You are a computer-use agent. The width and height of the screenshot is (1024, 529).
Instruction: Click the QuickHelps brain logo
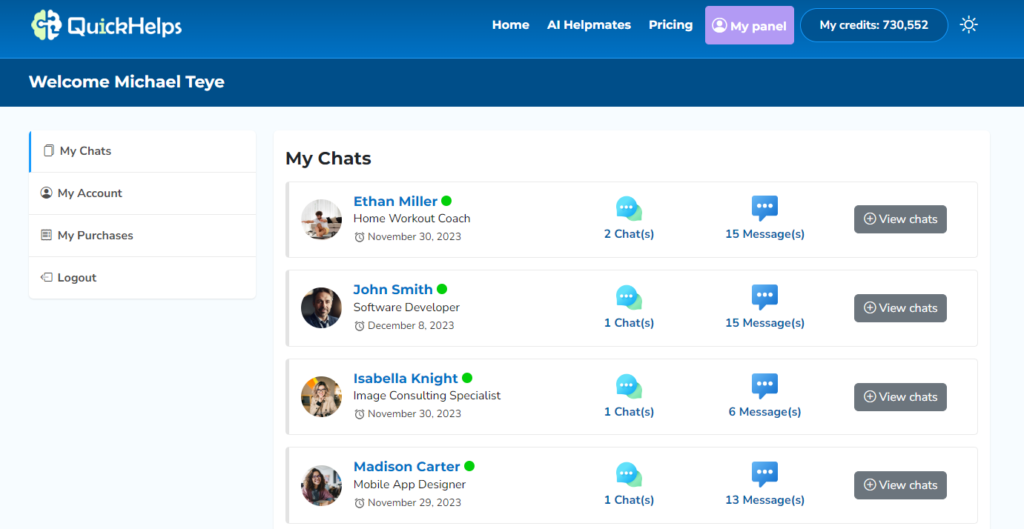click(x=46, y=25)
